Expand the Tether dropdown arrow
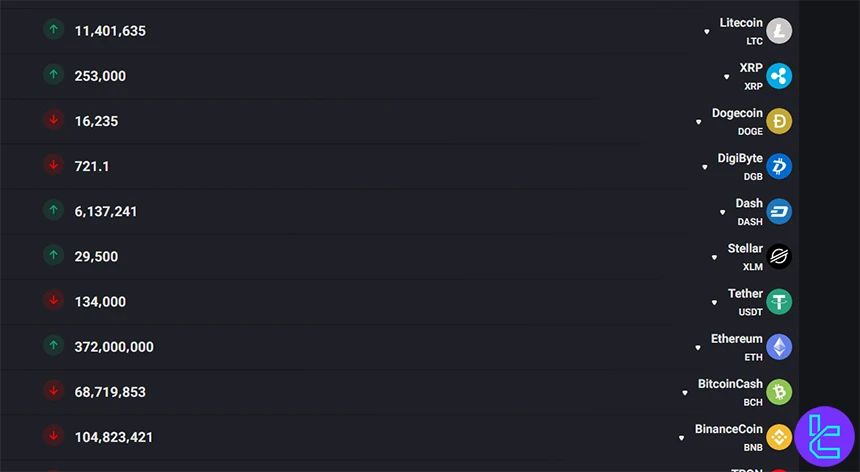 pos(715,303)
